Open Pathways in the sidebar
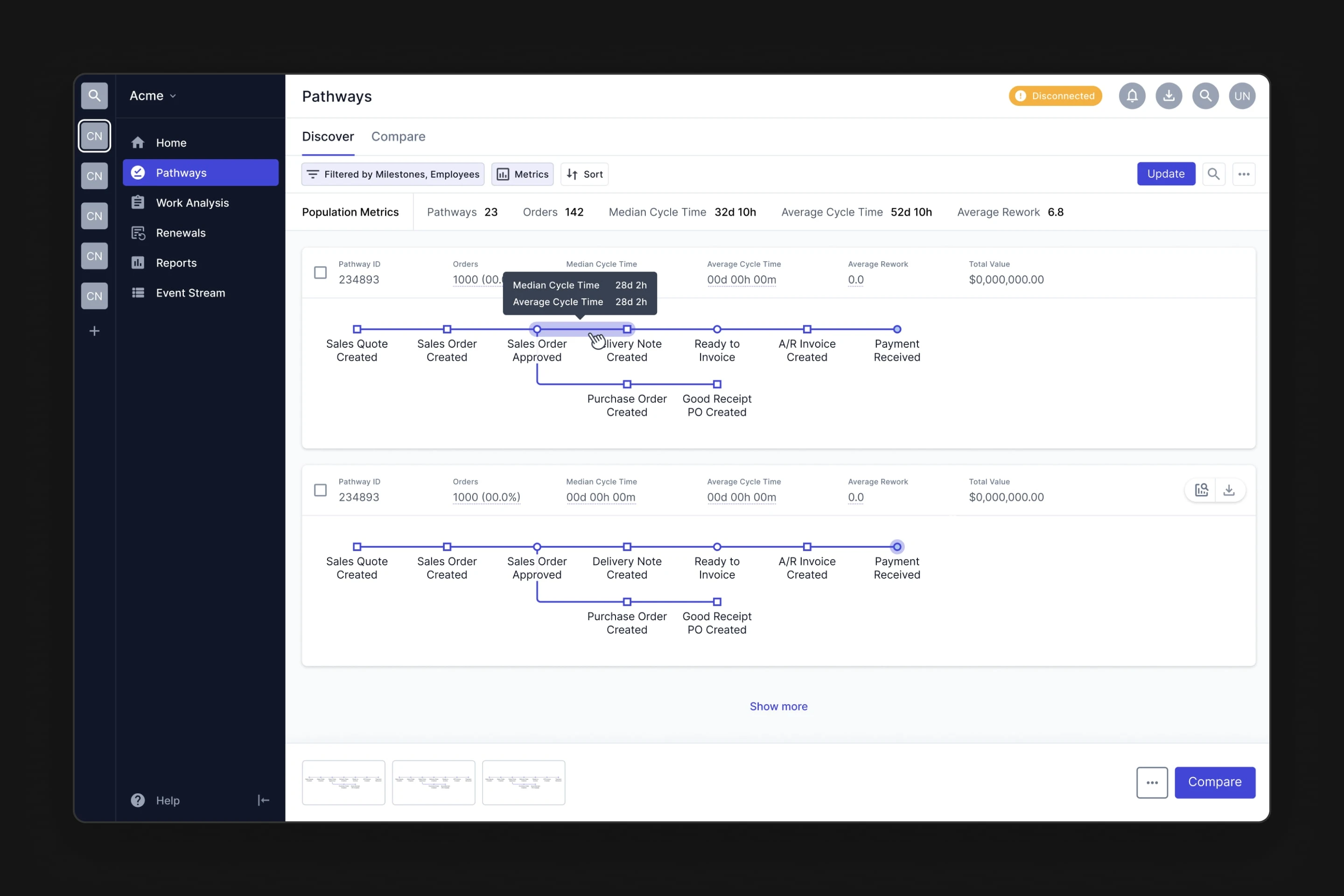The height and width of the screenshot is (896, 1344). click(x=200, y=173)
